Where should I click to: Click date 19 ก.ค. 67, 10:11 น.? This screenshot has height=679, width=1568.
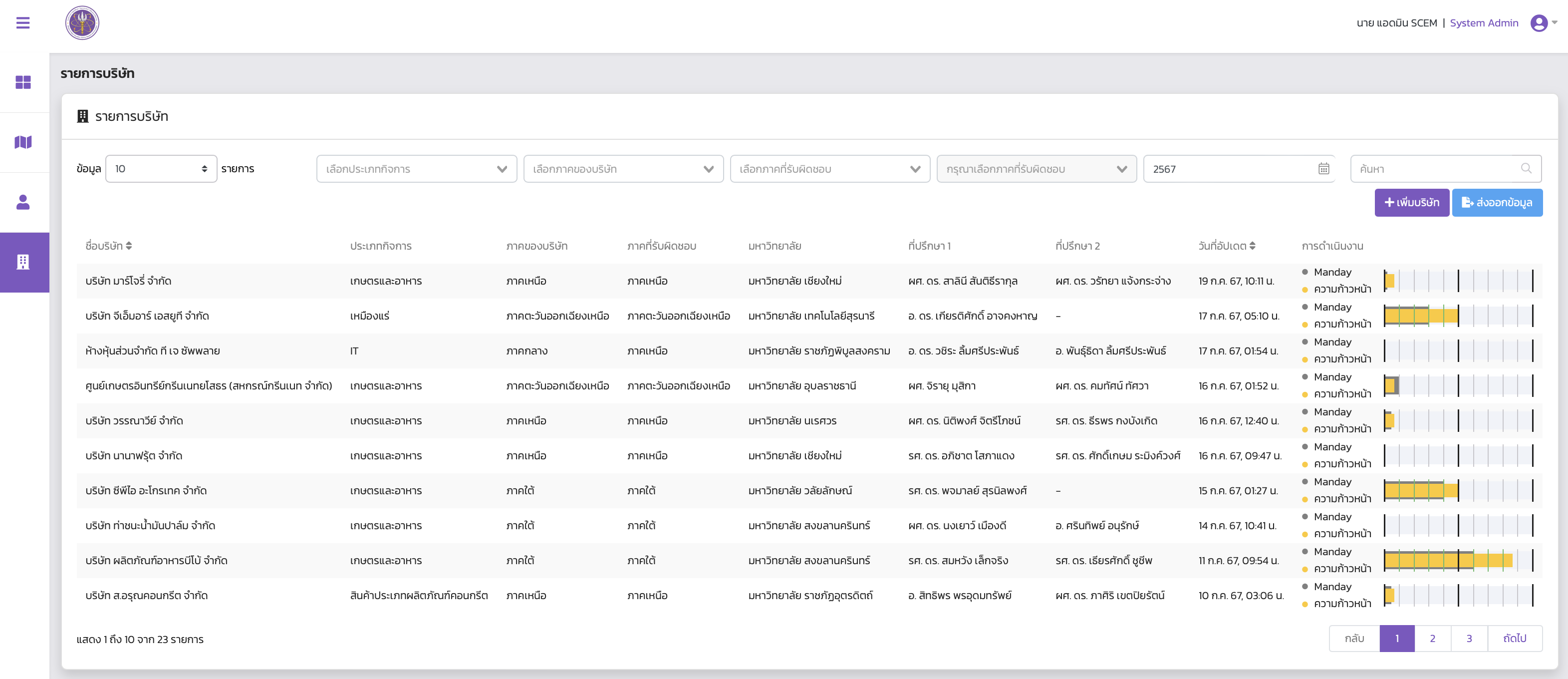(x=1236, y=281)
